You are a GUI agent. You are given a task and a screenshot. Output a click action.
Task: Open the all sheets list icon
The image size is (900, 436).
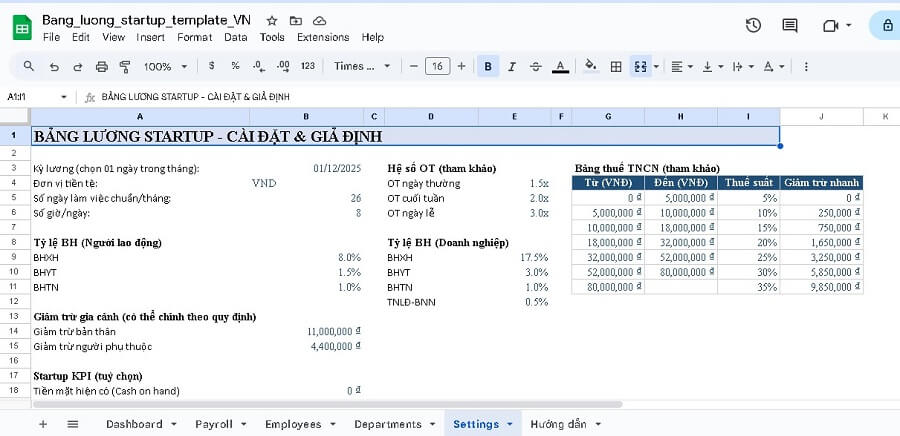[x=72, y=424]
